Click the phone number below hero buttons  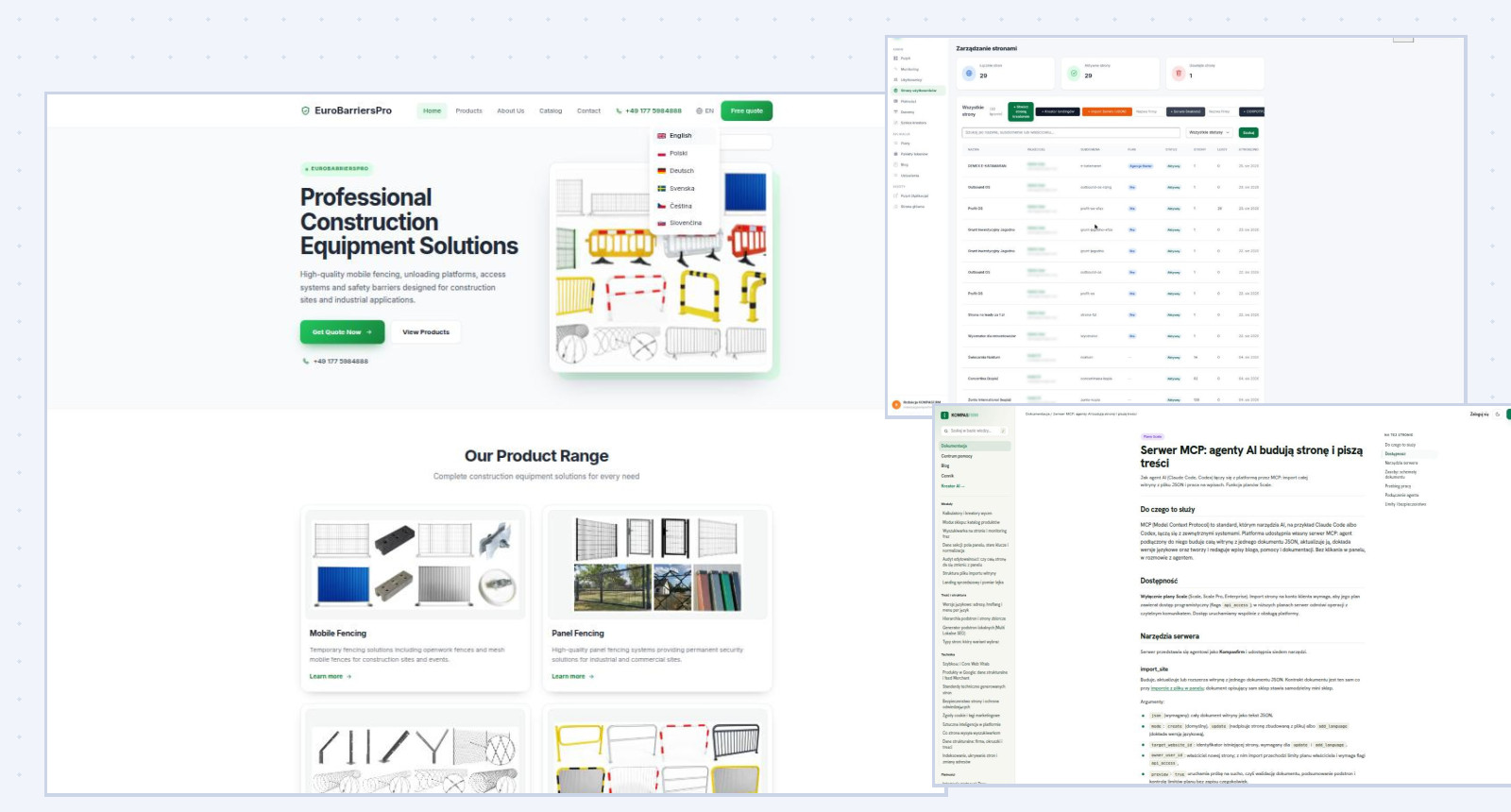(x=341, y=361)
